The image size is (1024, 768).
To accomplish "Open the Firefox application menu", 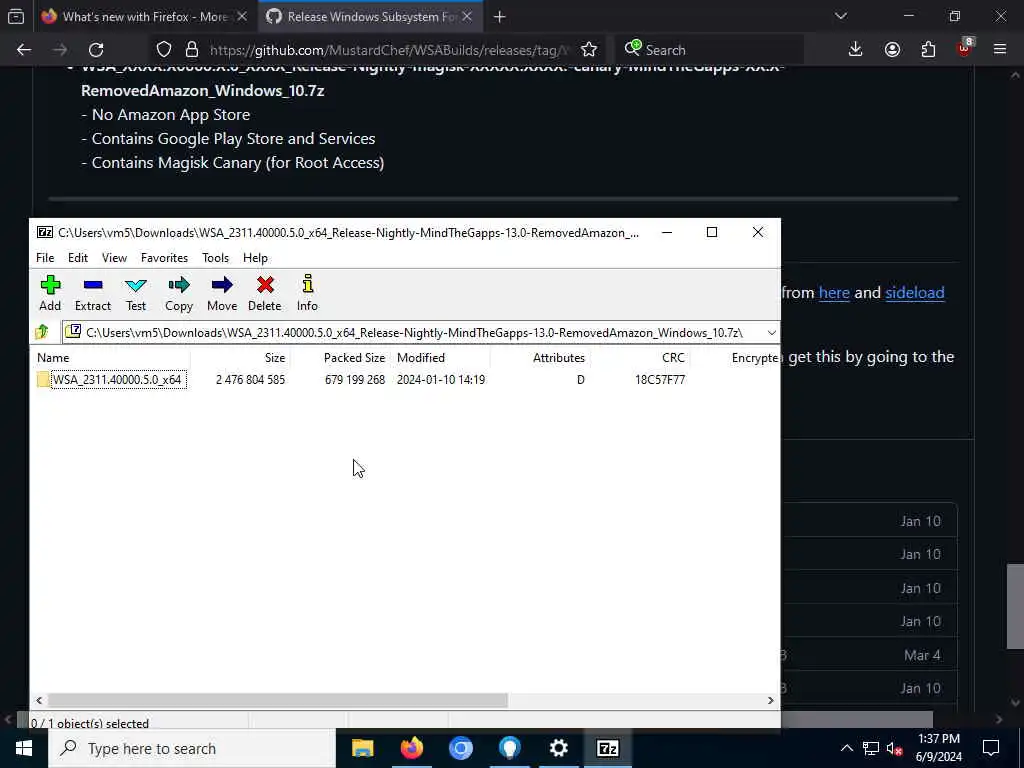I will click(1000, 50).
